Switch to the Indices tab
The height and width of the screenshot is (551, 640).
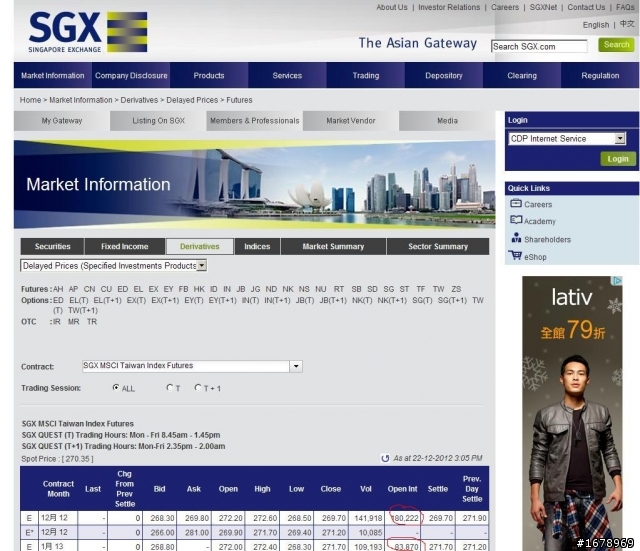click(x=257, y=247)
